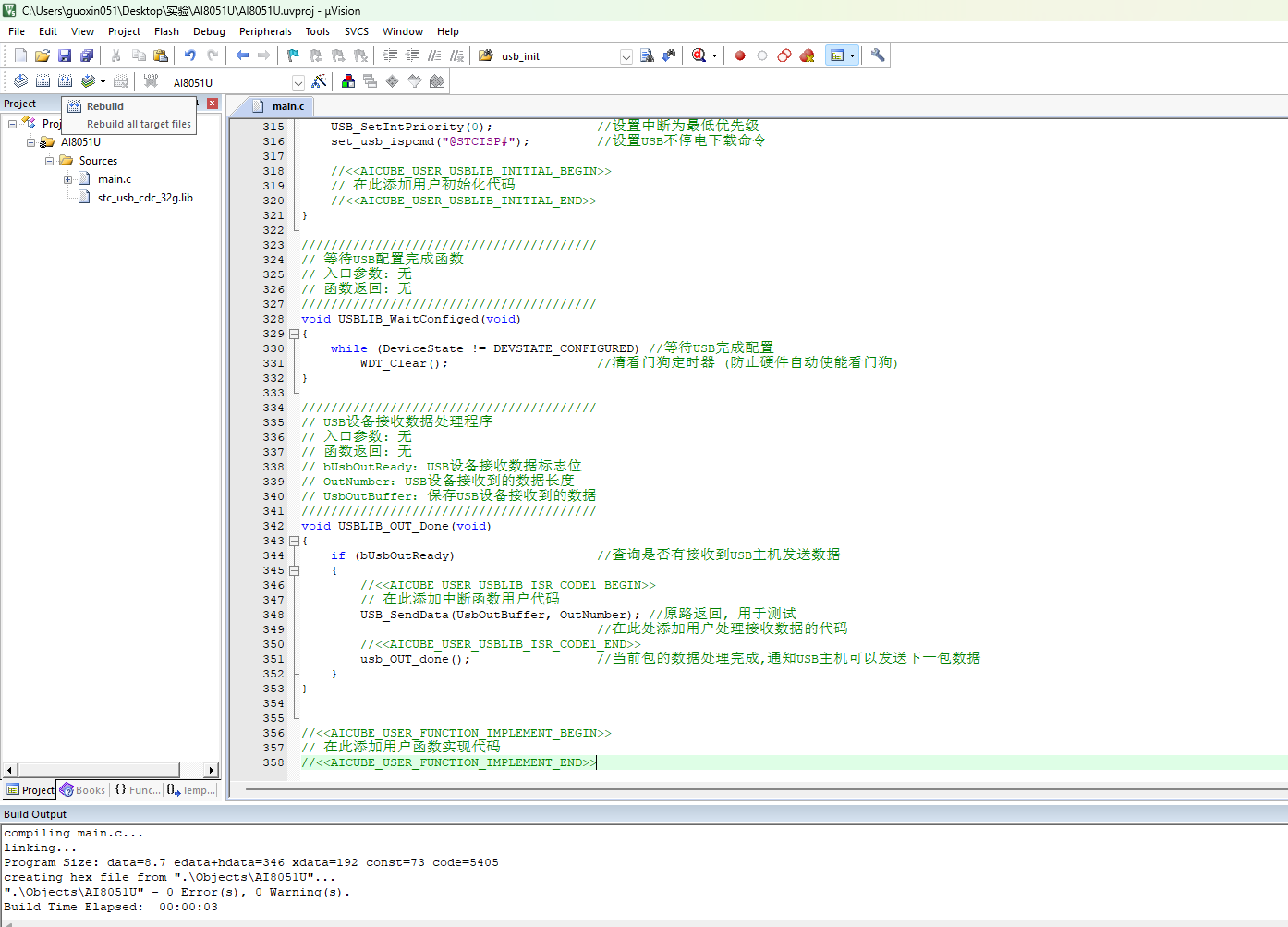Open the debug button's dropdown arrow

click(x=714, y=55)
